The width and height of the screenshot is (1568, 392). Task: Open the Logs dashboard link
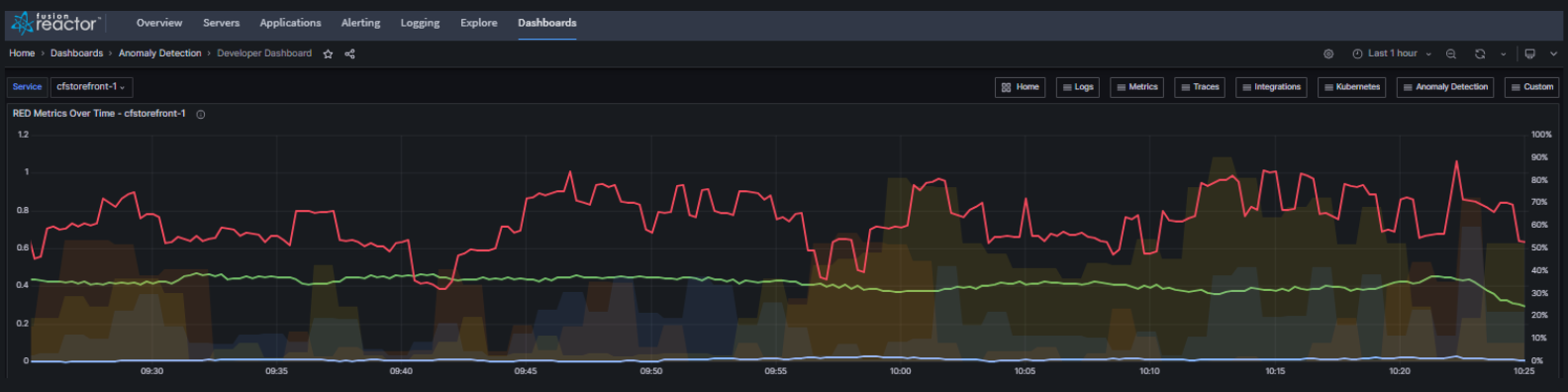(x=1077, y=87)
